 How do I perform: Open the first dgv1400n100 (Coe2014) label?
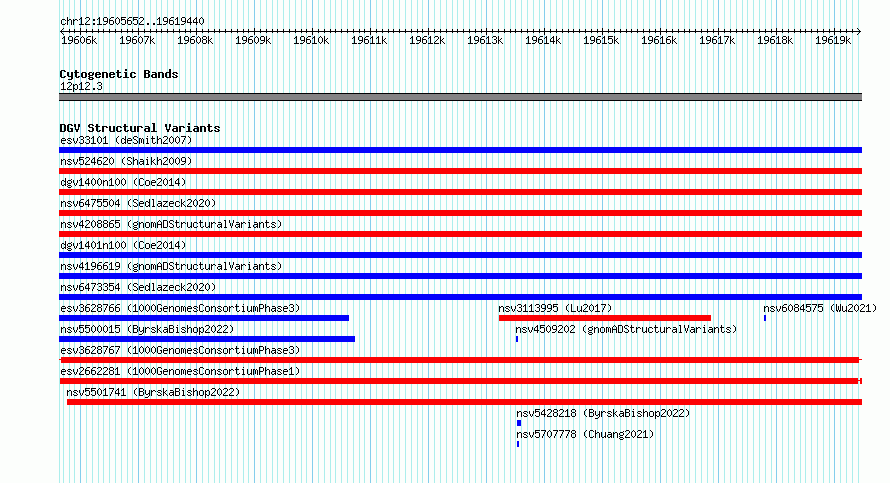(123, 182)
